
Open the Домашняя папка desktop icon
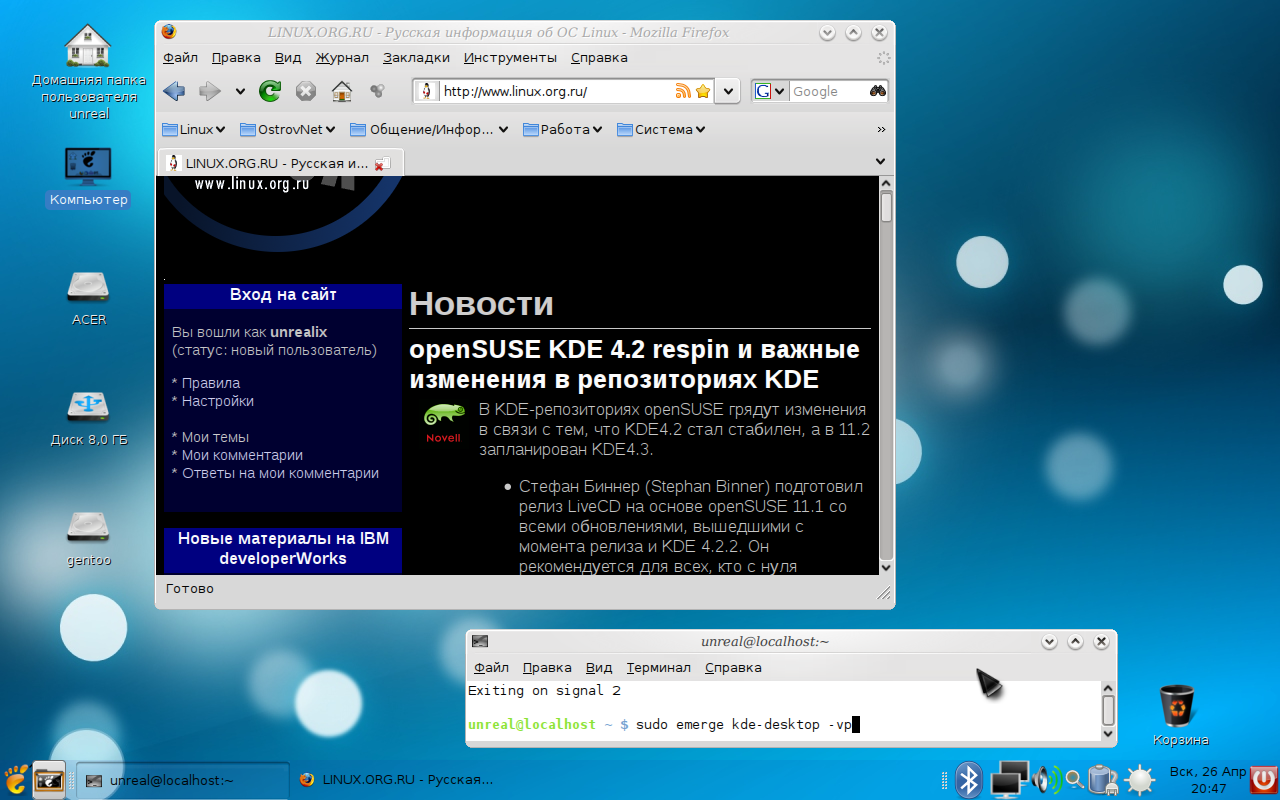point(88,71)
